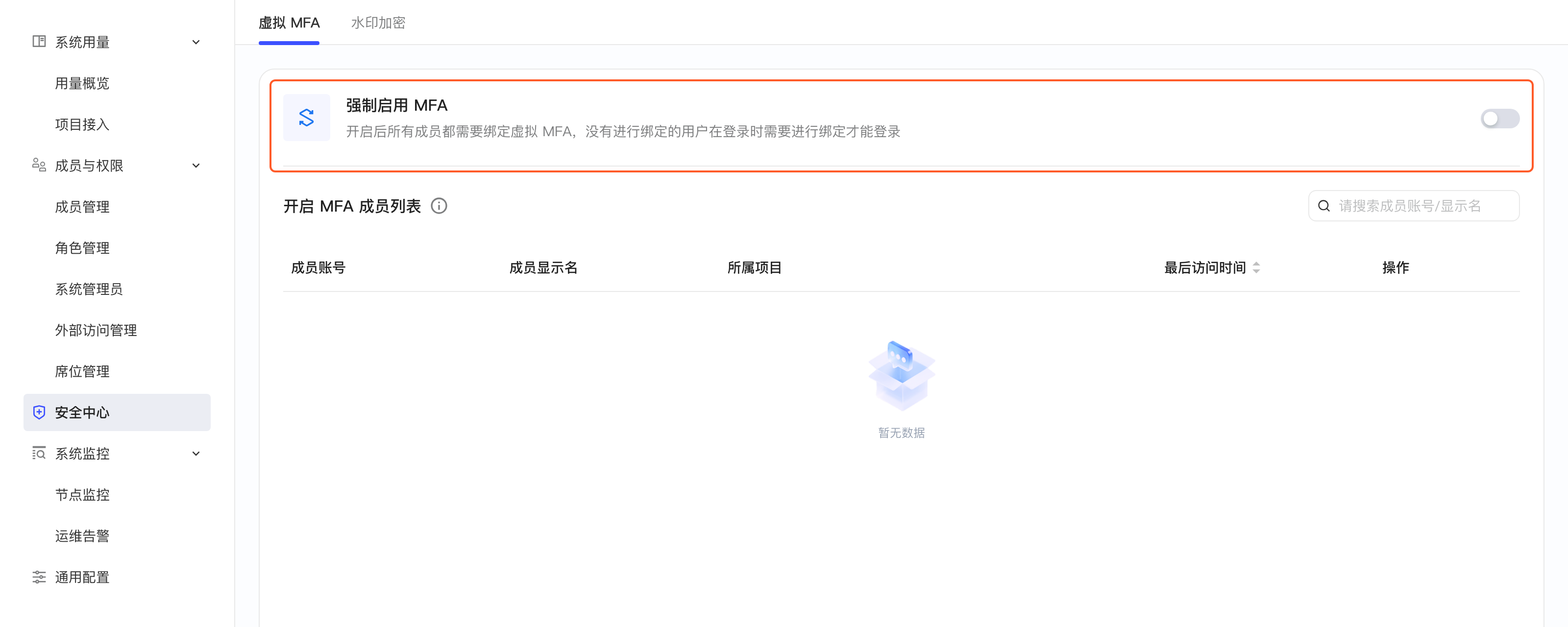1568x627 pixels.
Task: Switch to the 水印加密 tab
Action: tap(378, 23)
